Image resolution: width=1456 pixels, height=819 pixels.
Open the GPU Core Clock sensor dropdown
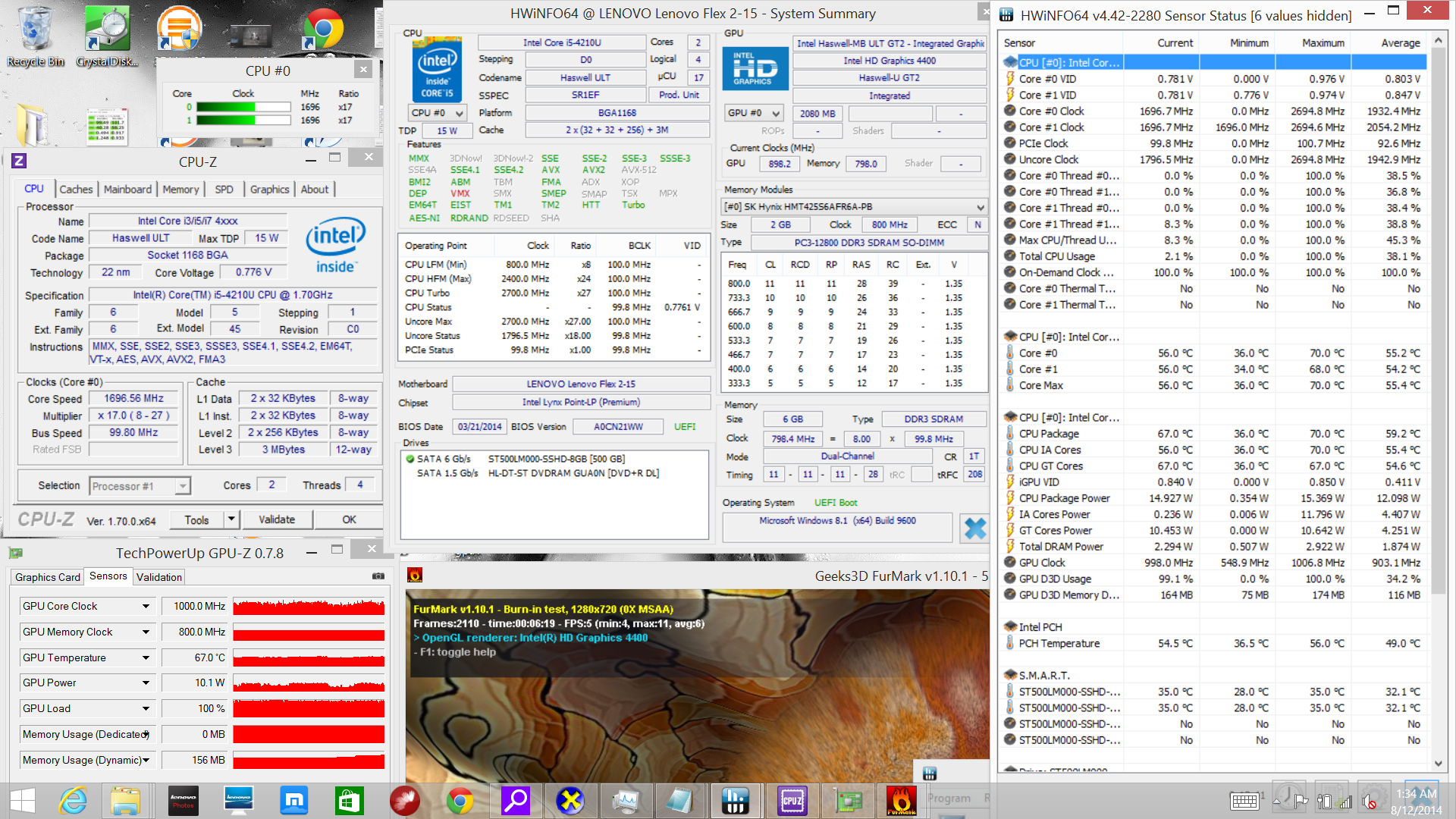146,607
